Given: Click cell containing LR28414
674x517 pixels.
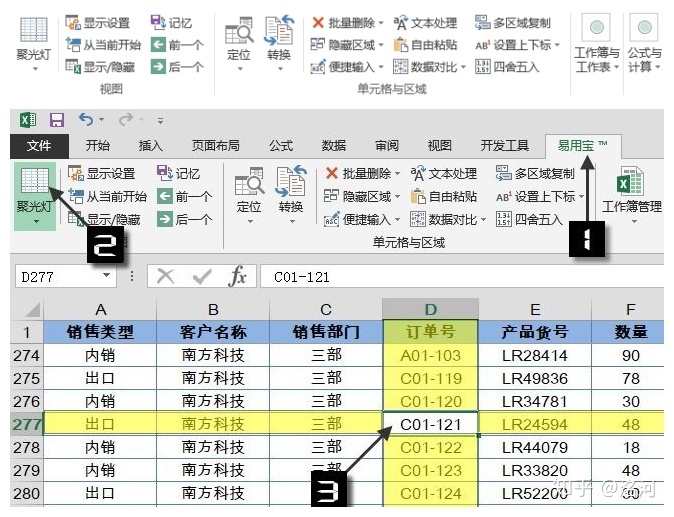Looking at the screenshot, I should coord(535,355).
